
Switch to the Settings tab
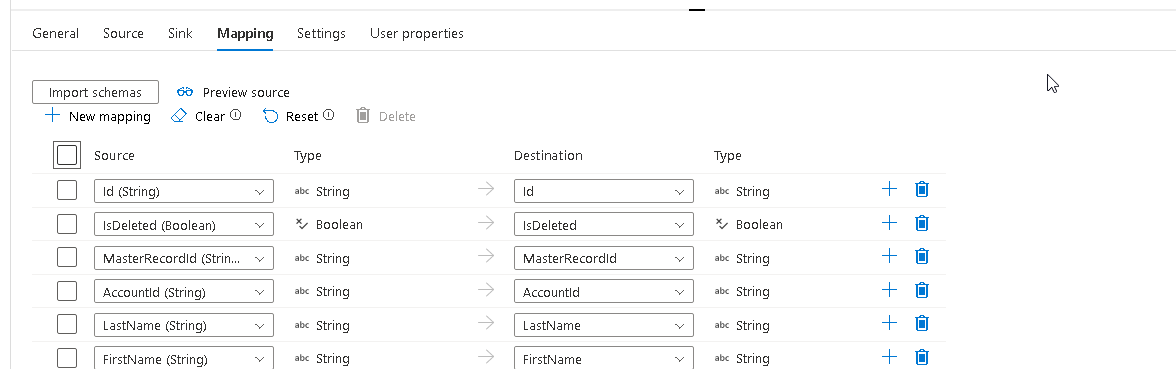pos(321,33)
